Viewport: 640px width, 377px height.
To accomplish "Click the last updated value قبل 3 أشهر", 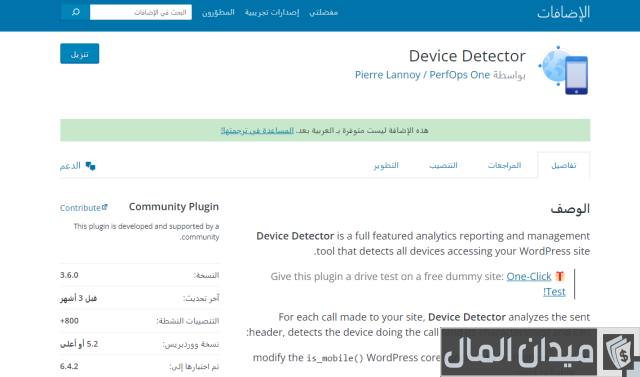I will tap(78, 298).
